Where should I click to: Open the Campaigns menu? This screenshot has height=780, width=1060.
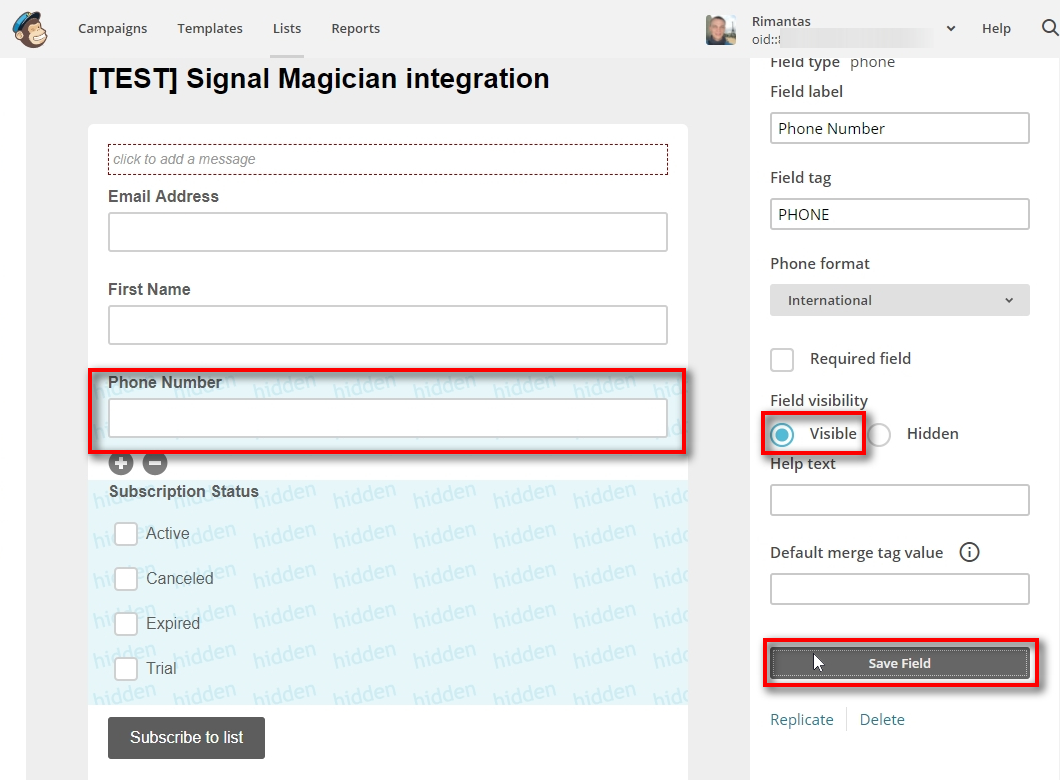(x=113, y=29)
